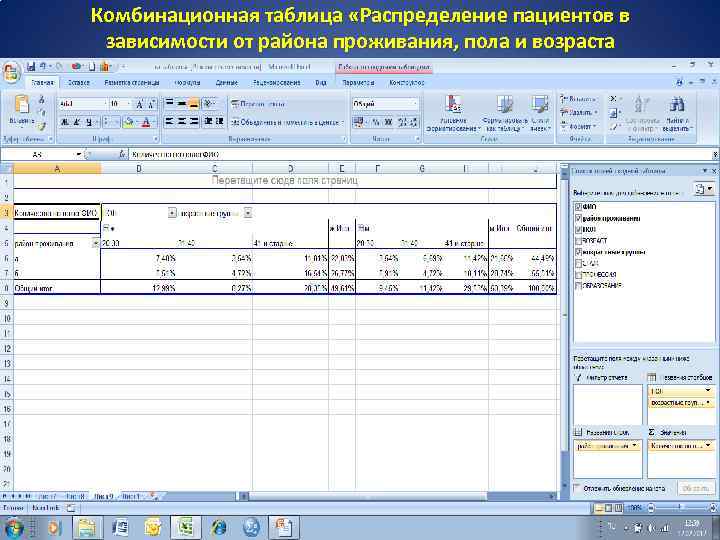The image size is (720, 540).
Task: Paste from clipboard with Вставить button
Action: (x=21, y=110)
